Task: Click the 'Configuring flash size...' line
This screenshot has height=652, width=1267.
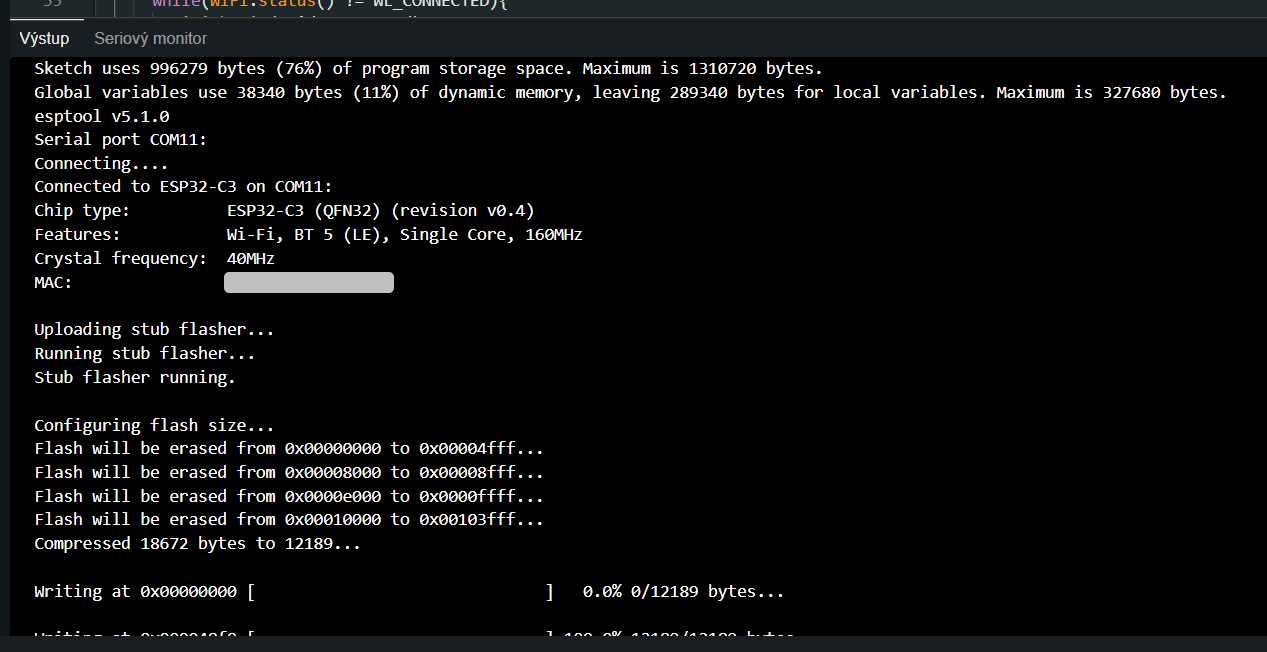Action: point(154,425)
